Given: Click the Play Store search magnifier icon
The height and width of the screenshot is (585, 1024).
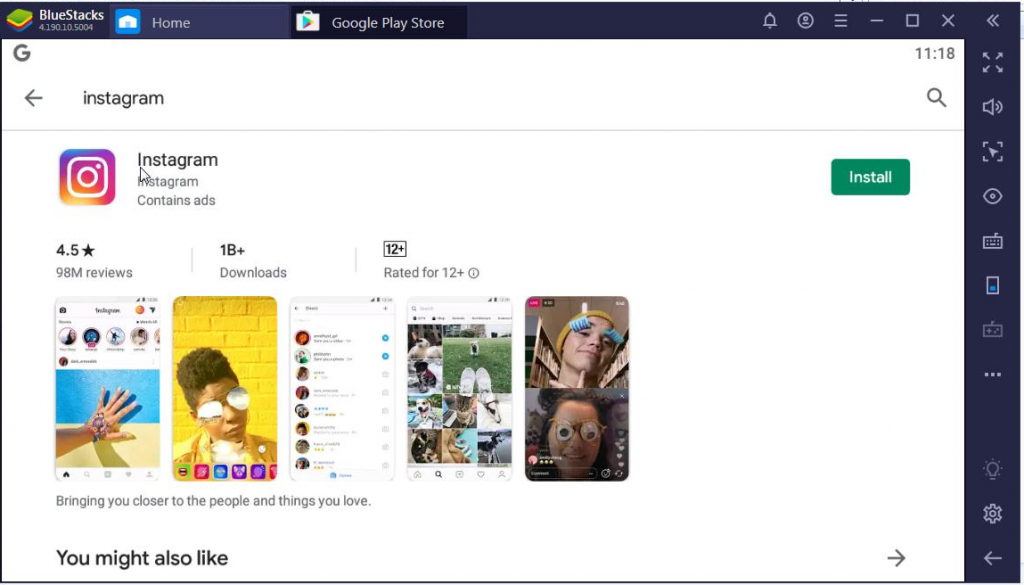Looking at the screenshot, I should [x=936, y=98].
